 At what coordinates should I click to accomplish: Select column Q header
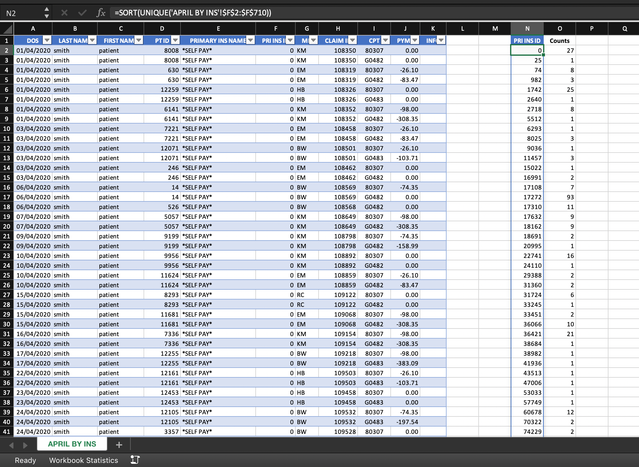point(624,29)
